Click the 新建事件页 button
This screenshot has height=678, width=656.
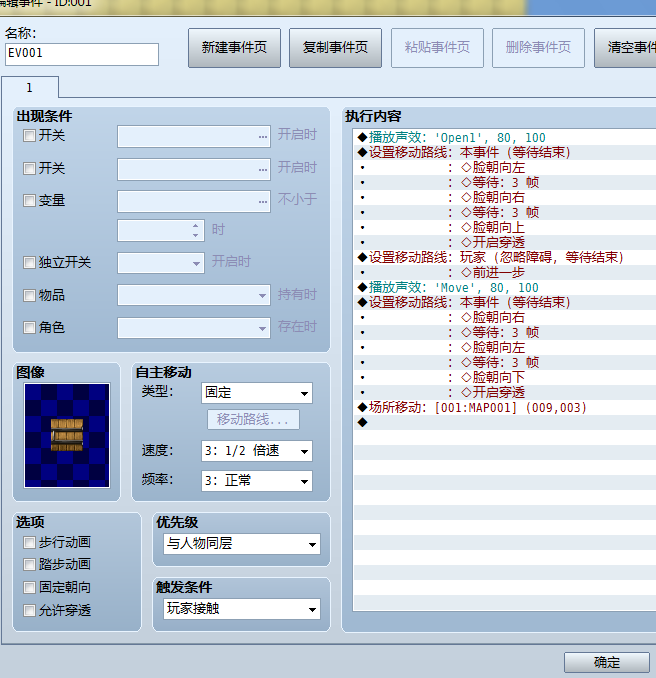coord(234,48)
